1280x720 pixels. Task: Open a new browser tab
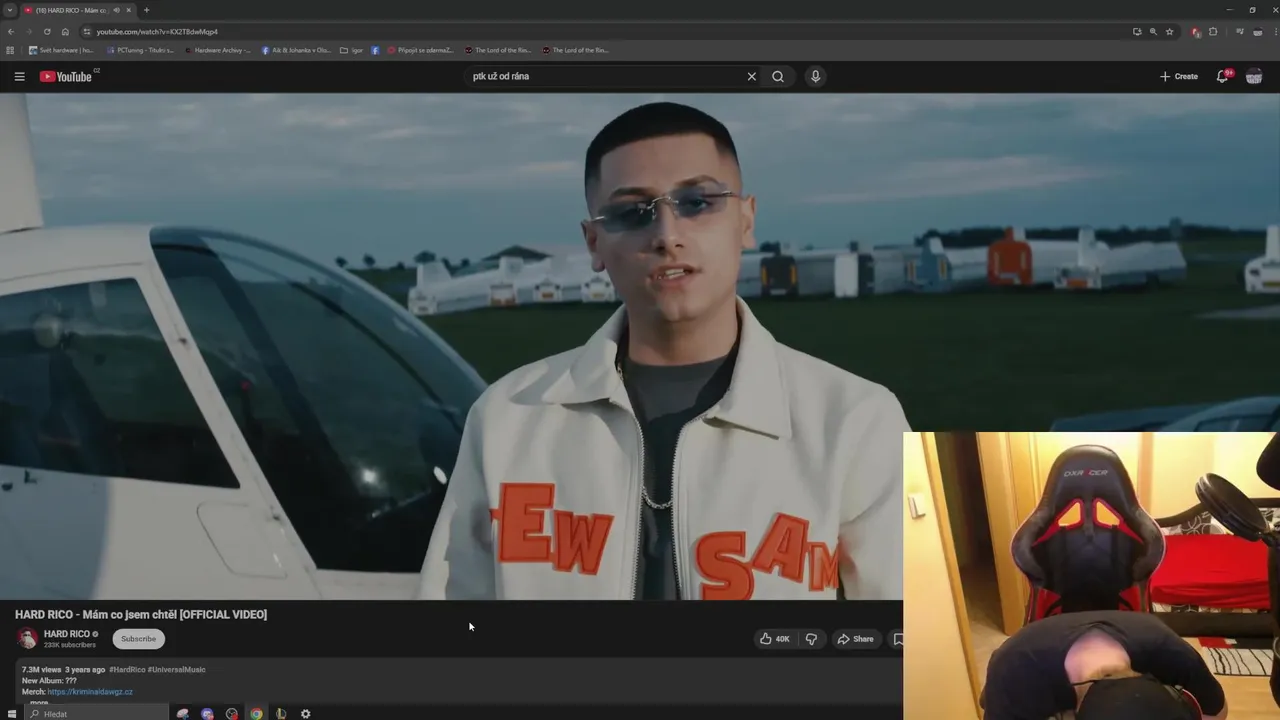point(146,10)
